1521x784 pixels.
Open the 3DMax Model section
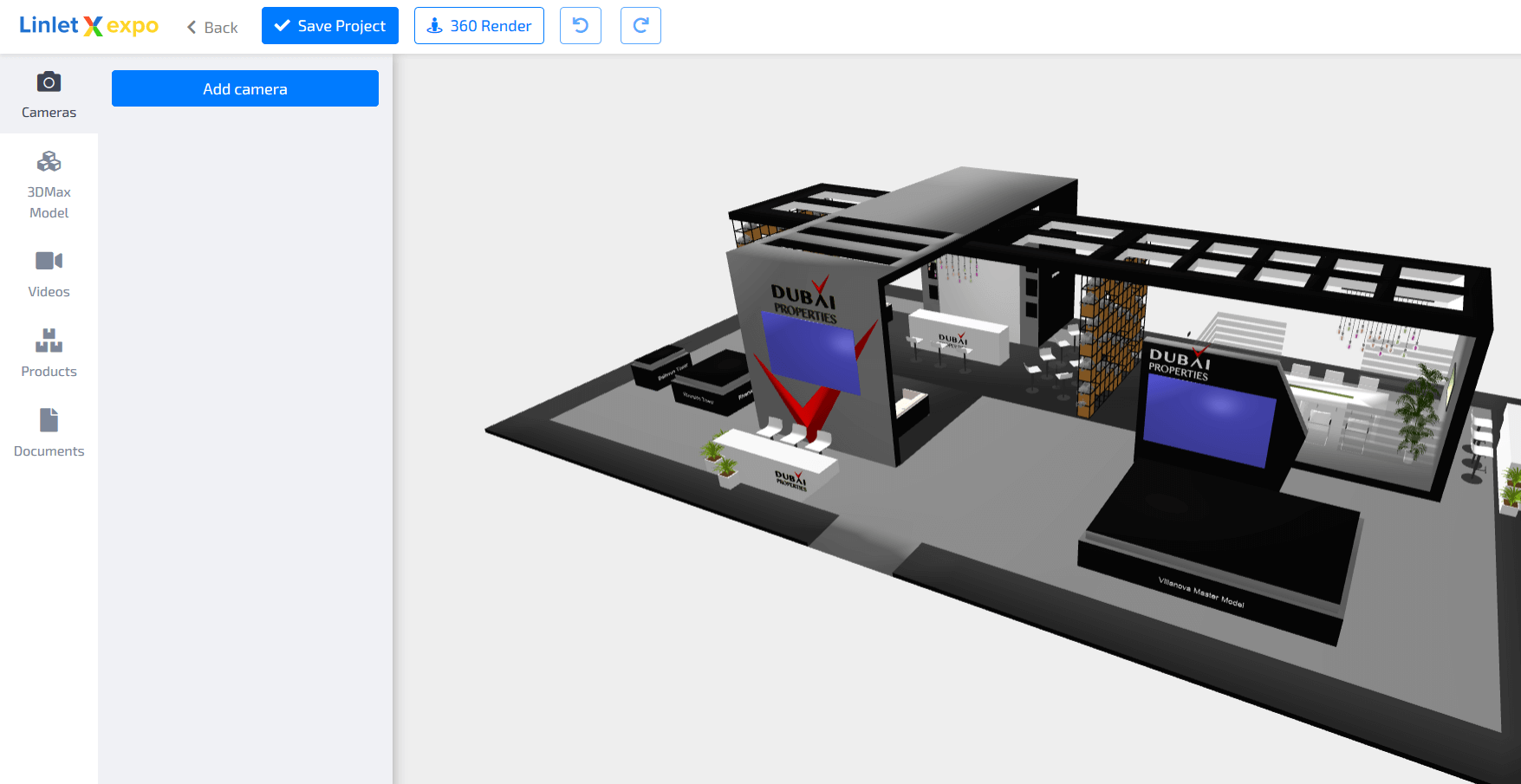point(49,185)
